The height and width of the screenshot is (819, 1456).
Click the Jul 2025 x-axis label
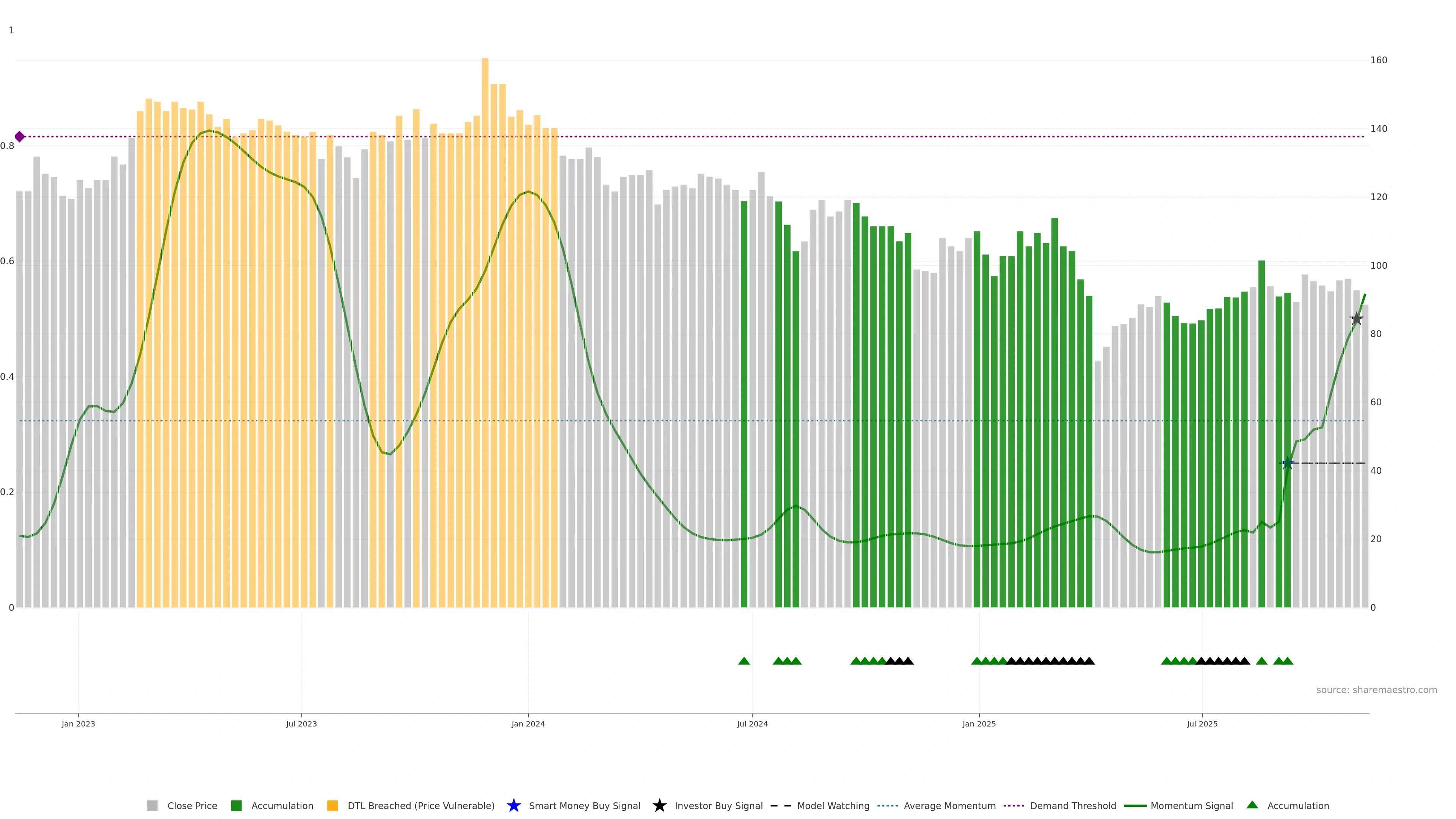[1202, 723]
